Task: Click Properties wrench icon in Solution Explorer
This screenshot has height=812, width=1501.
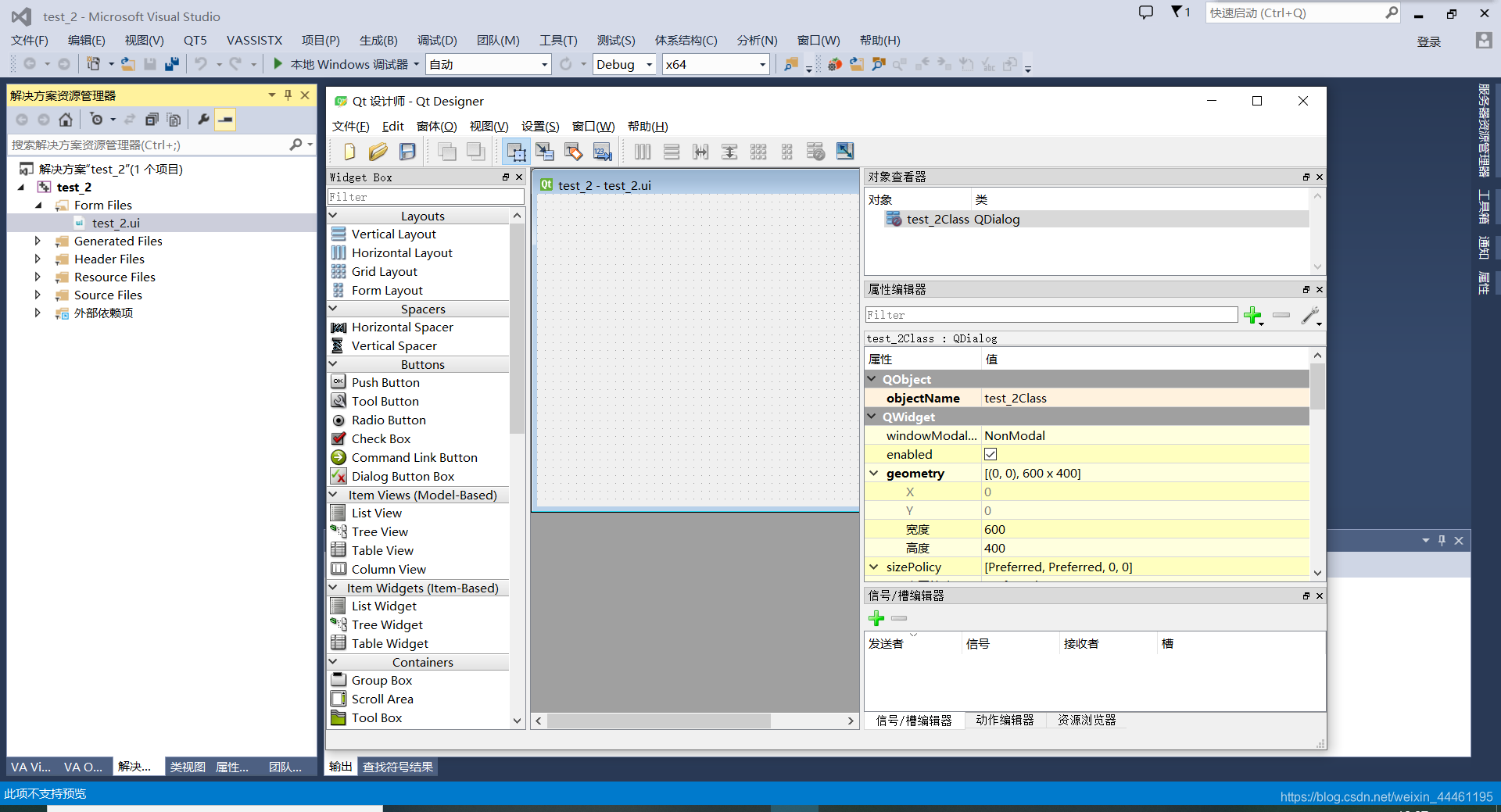Action: click(203, 120)
